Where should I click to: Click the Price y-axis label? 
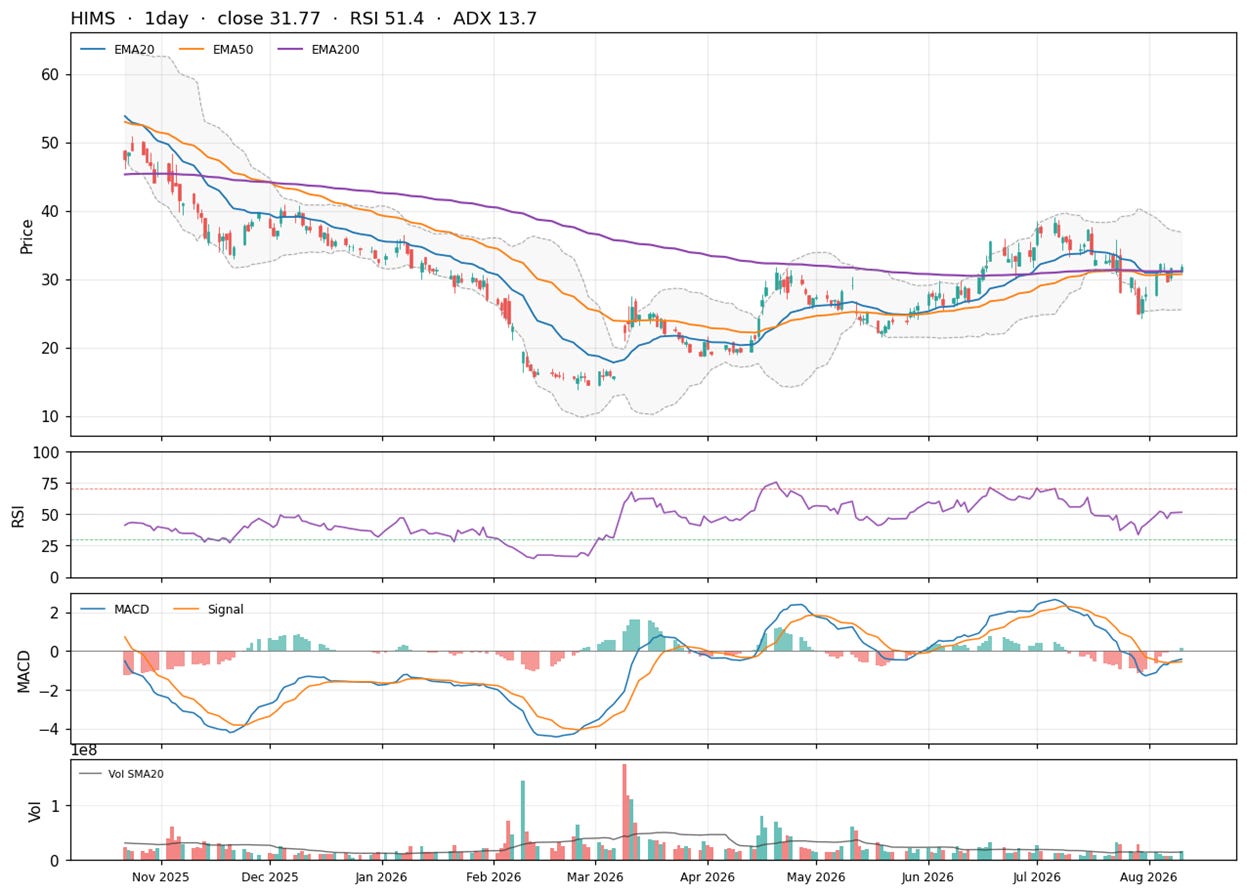(x=27, y=237)
